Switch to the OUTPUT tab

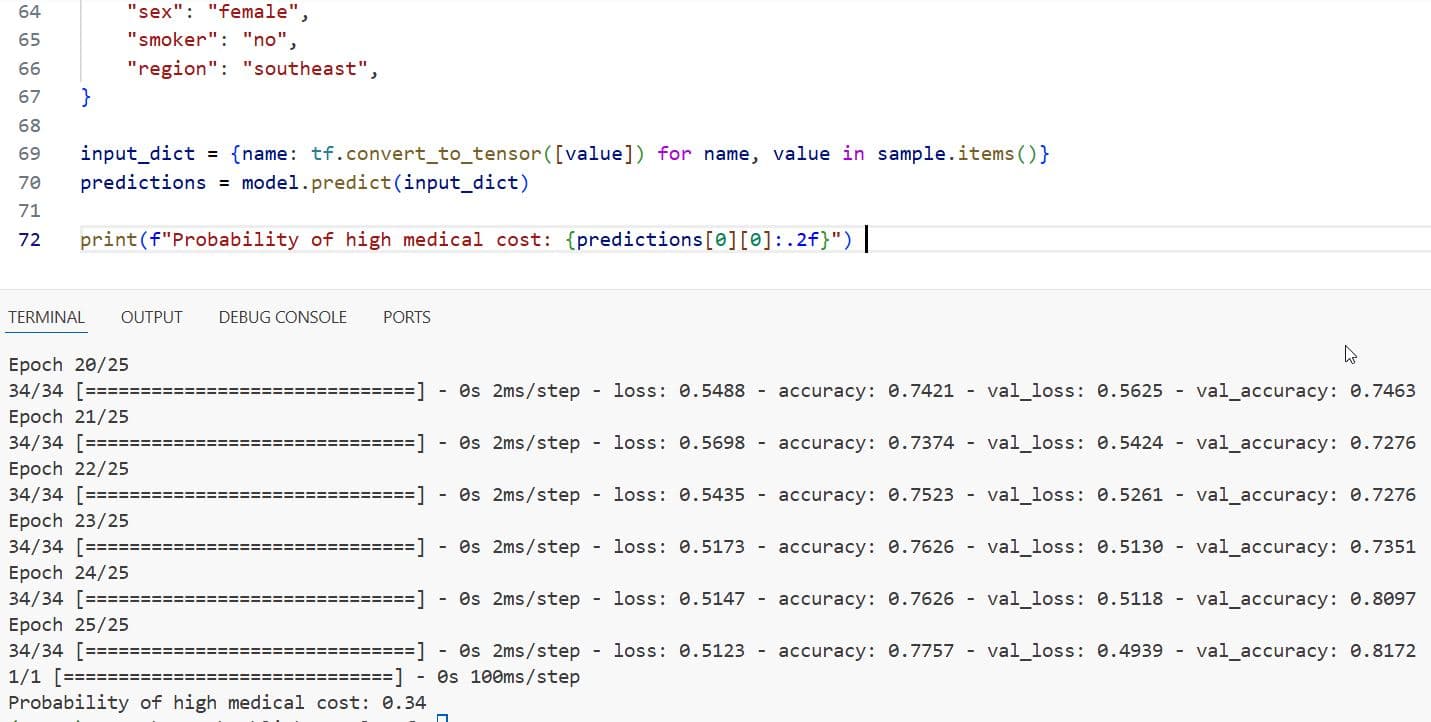pos(150,317)
